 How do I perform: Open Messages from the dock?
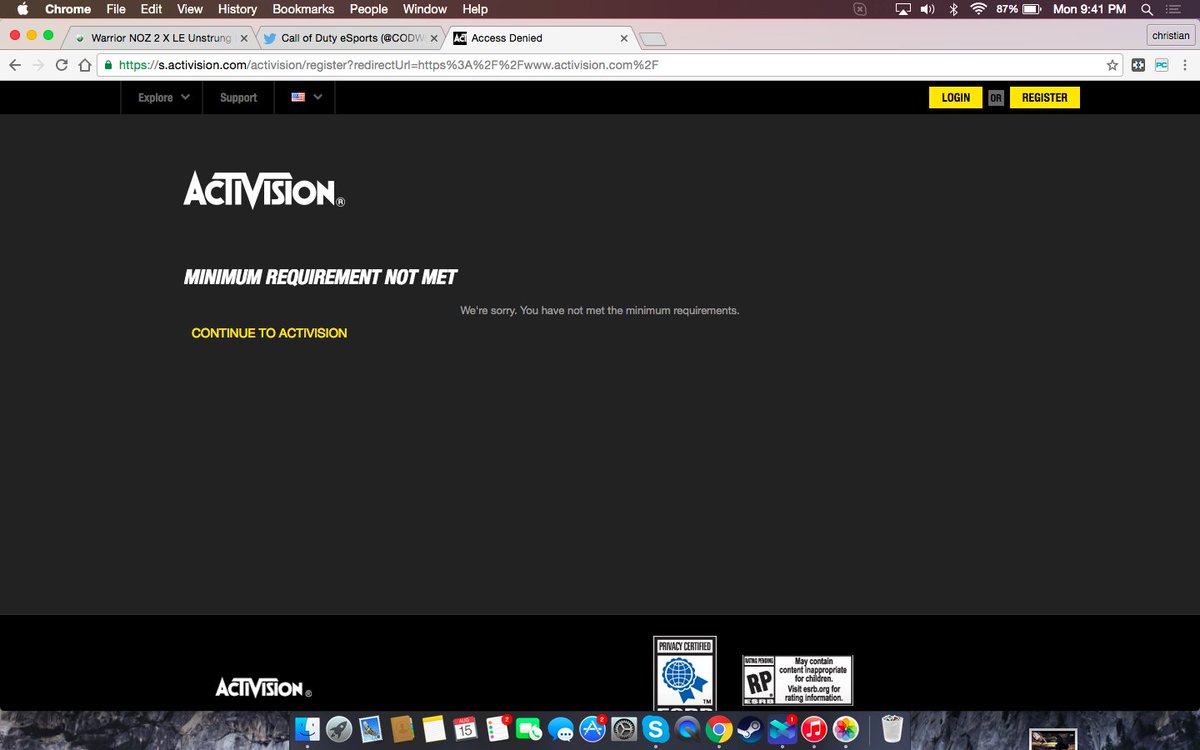560,729
